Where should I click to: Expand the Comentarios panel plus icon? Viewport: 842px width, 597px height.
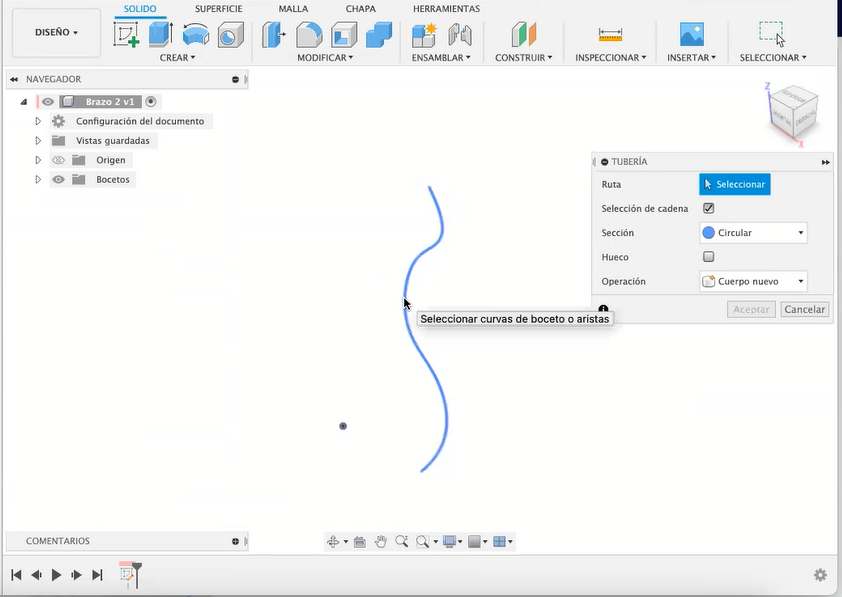coord(235,541)
